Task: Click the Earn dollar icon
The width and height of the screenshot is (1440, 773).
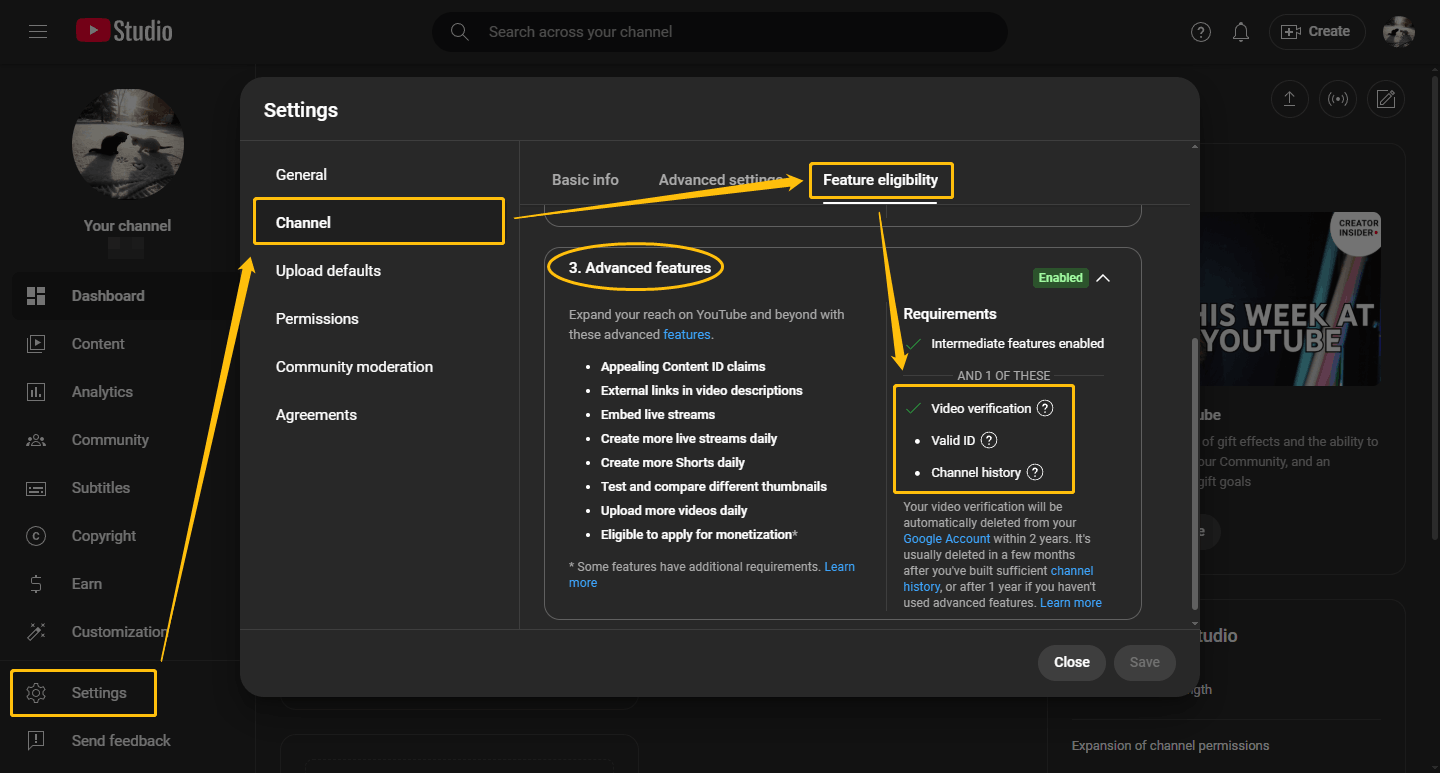Action: (x=36, y=584)
